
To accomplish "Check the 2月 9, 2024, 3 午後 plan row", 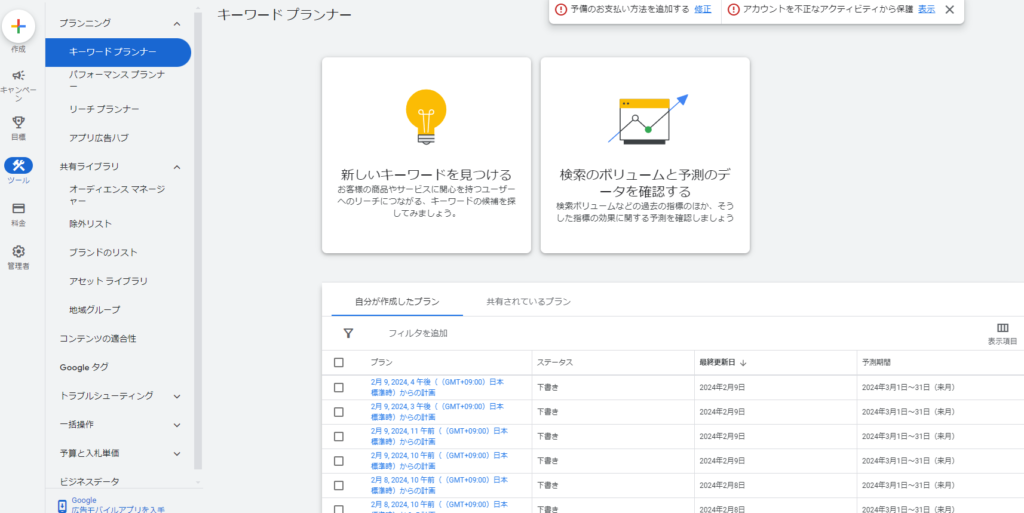I will [338, 412].
